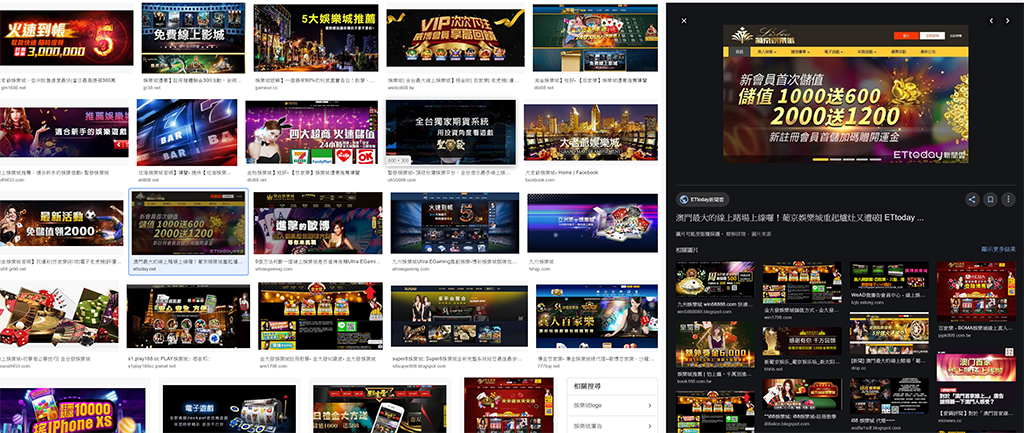Open the 免儲值領2000 image result

[x=61, y=223]
